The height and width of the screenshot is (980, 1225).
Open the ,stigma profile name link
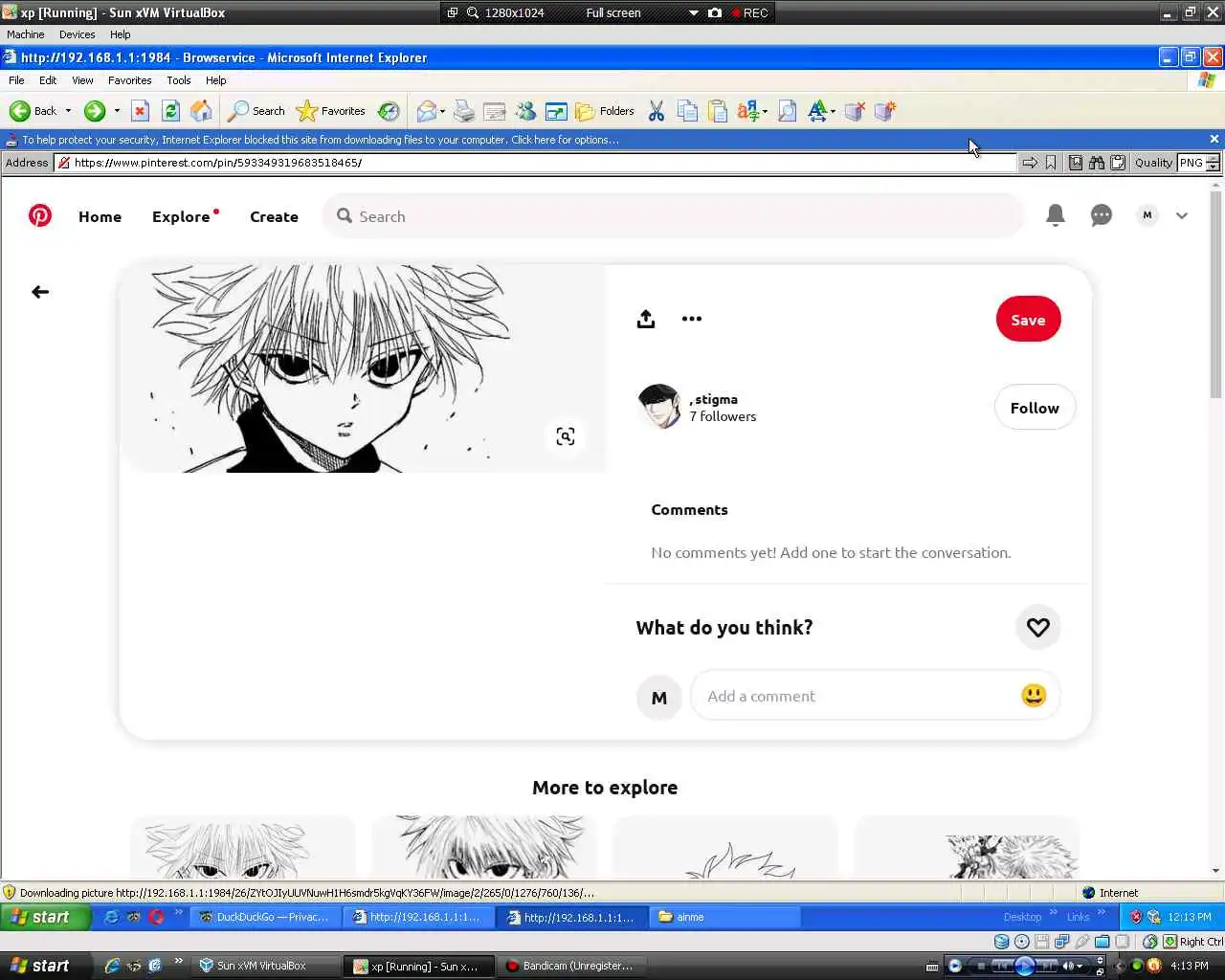[714, 399]
